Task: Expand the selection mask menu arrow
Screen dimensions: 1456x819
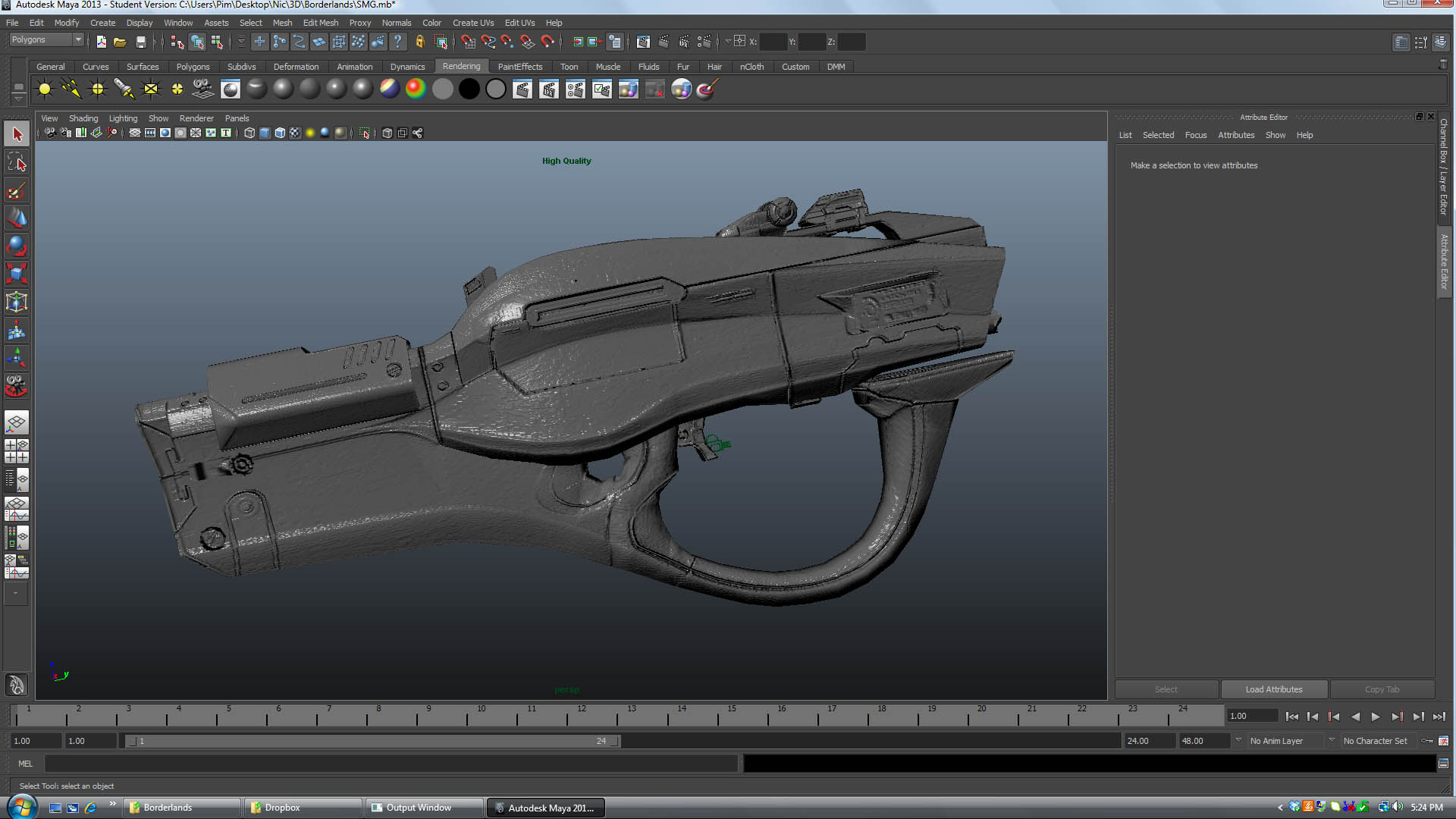Action: [241, 42]
